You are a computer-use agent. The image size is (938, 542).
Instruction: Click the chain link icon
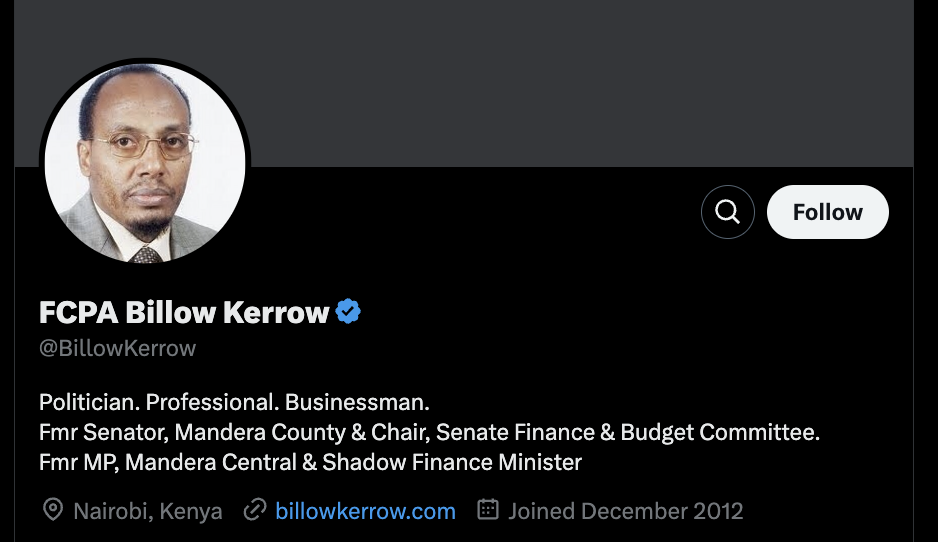click(x=255, y=511)
